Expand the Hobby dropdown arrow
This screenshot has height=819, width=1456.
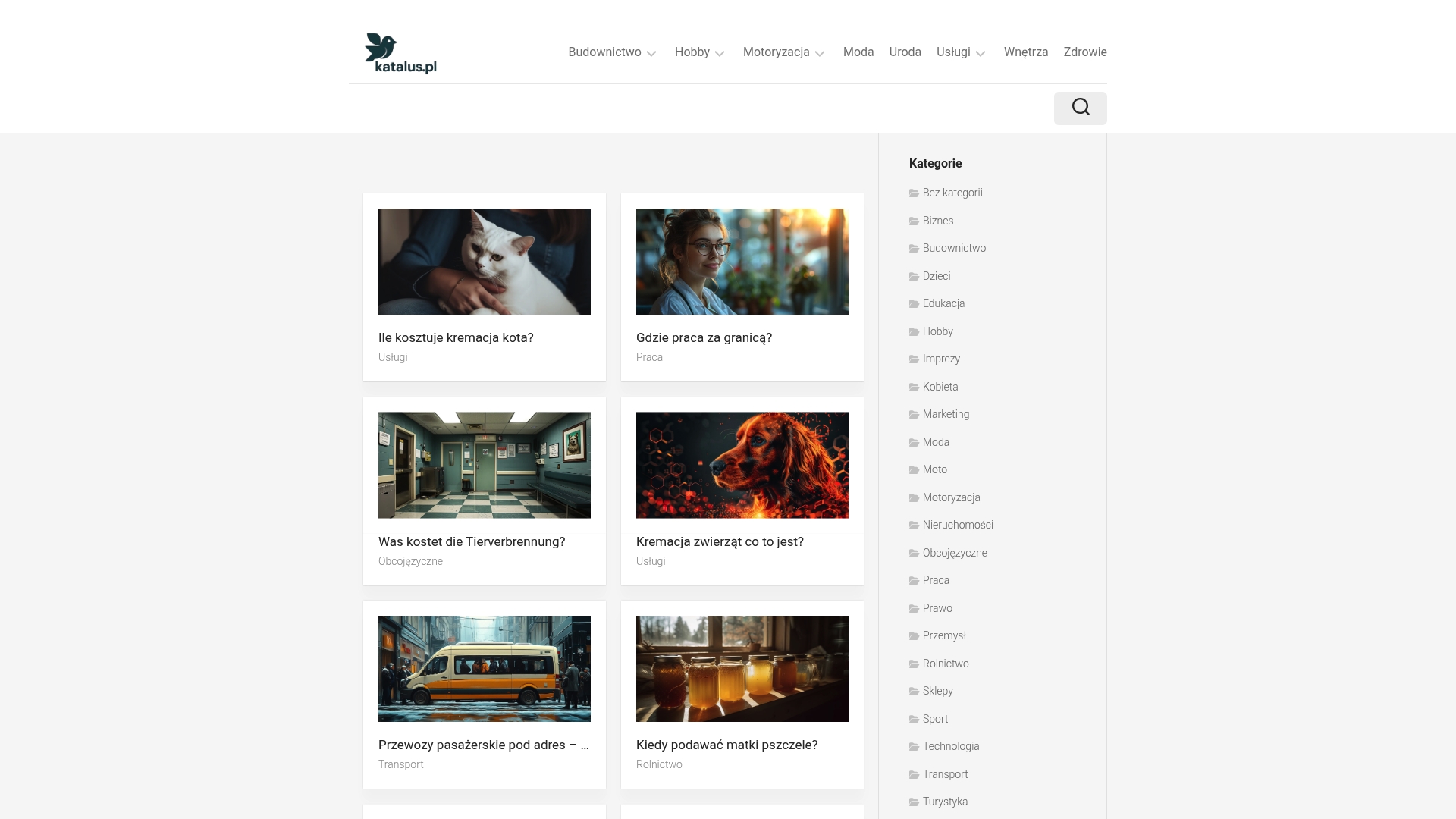[x=720, y=53]
